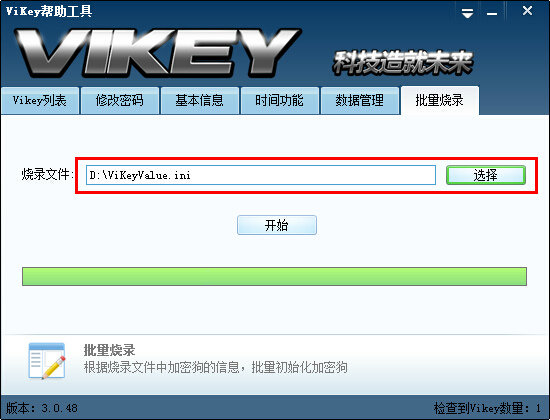Click the detected Vikey count status text

click(x=487, y=408)
